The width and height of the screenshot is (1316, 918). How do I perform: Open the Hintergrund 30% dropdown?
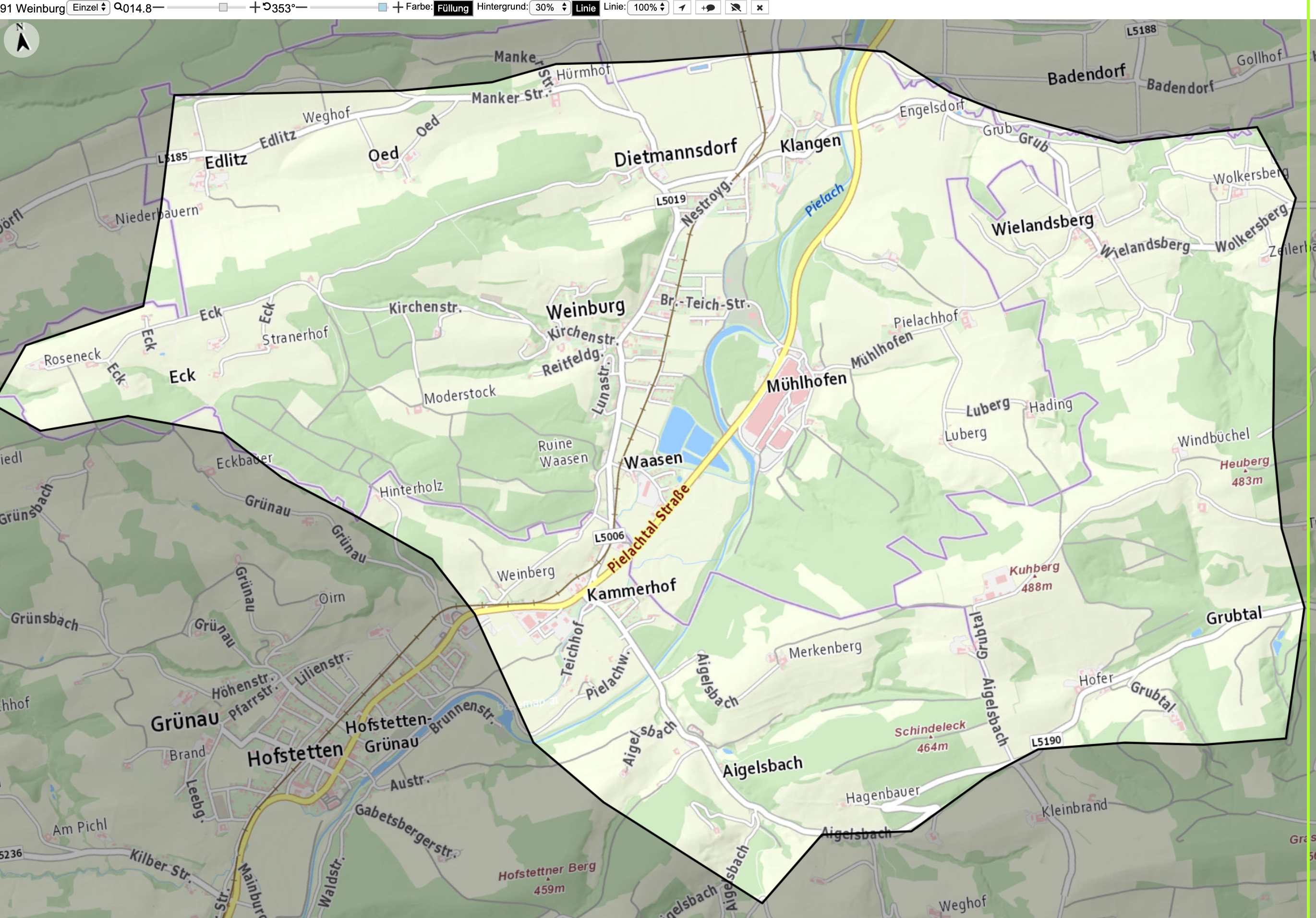tap(550, 8)
